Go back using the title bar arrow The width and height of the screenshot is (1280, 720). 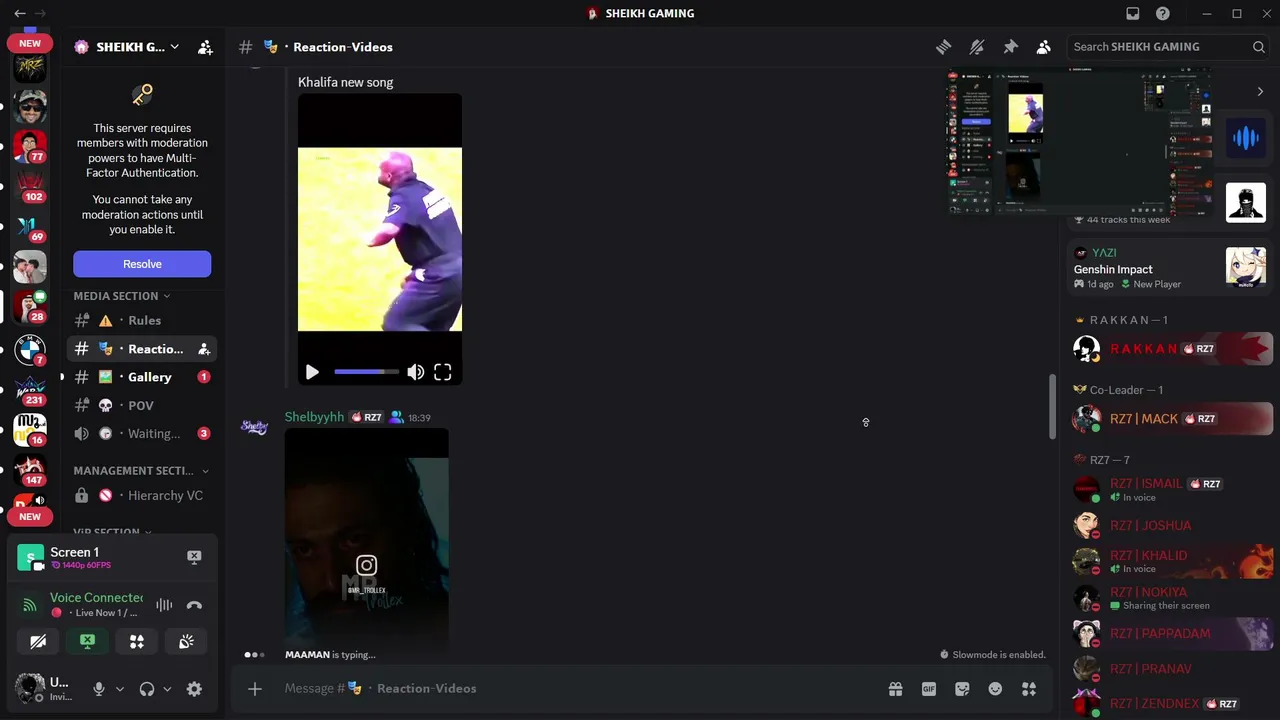(x=20, y=13)
